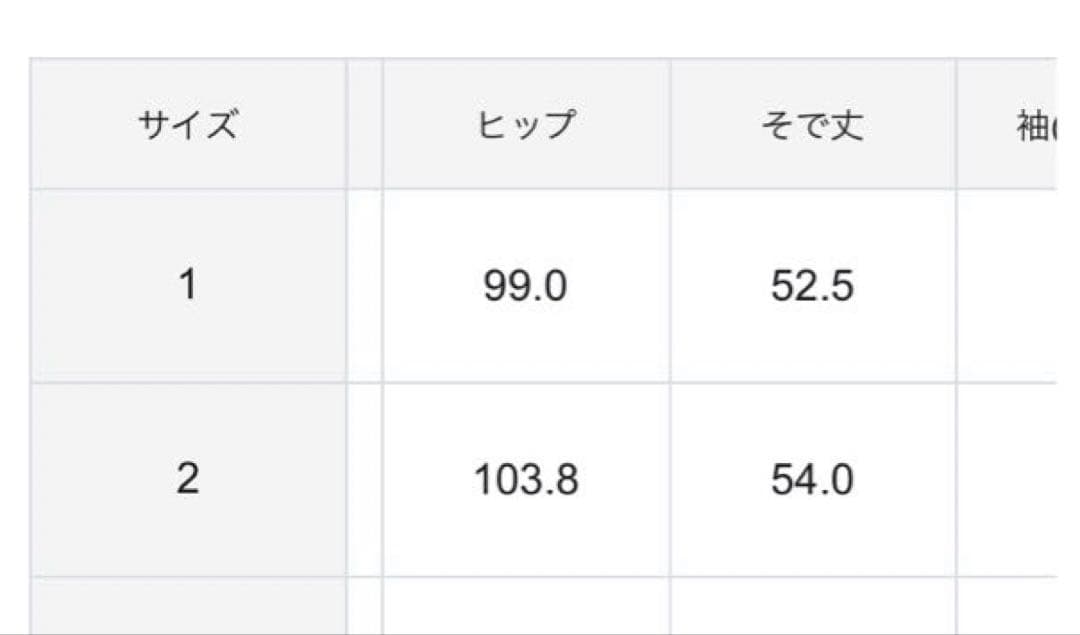Click the 52.5 sleeve length value
1080x635 pixels.
pos(812,287)
